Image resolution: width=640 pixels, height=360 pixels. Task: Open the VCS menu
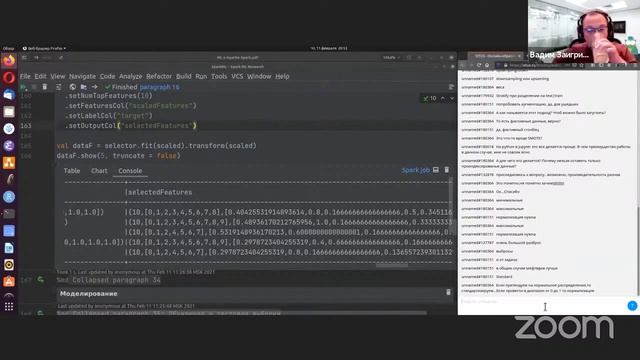pos(237,76)
